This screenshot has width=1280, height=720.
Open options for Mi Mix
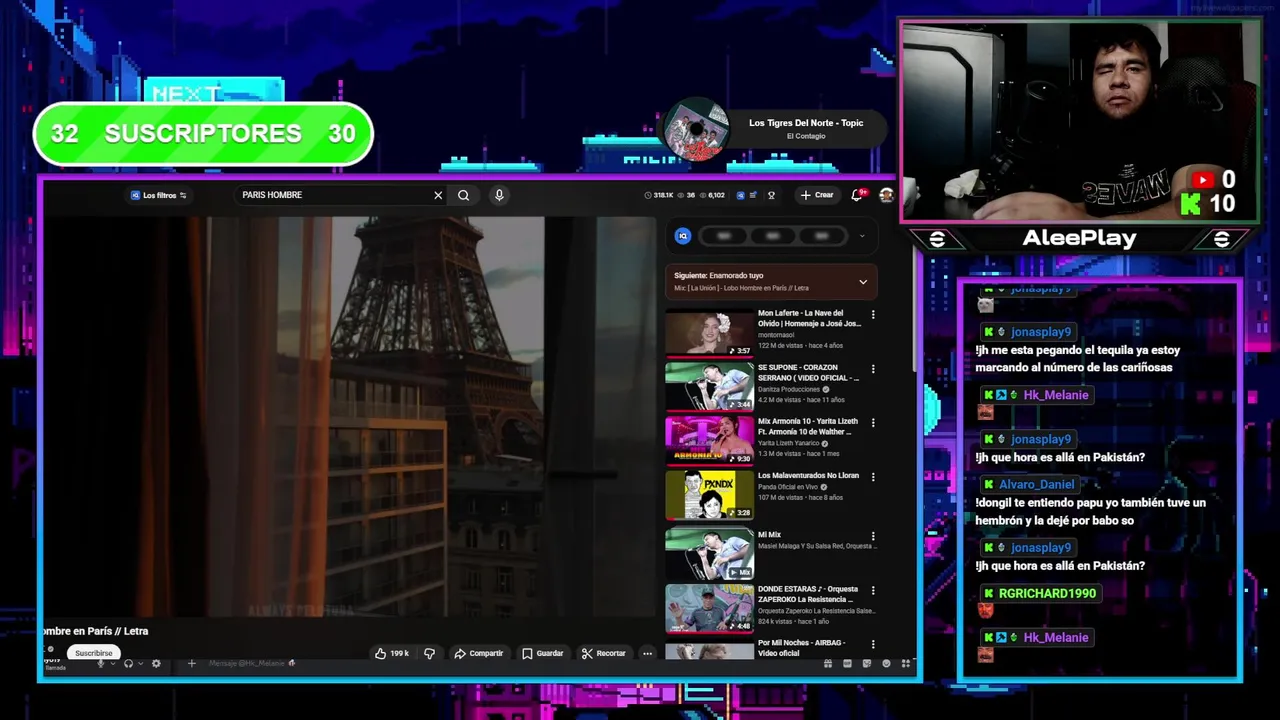tap(873, 536)
